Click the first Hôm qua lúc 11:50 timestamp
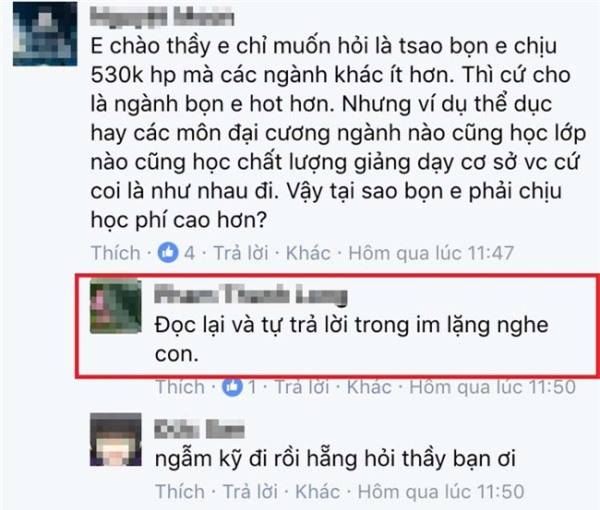The height and width of the screenshot is (510, 600). point(492,387)
